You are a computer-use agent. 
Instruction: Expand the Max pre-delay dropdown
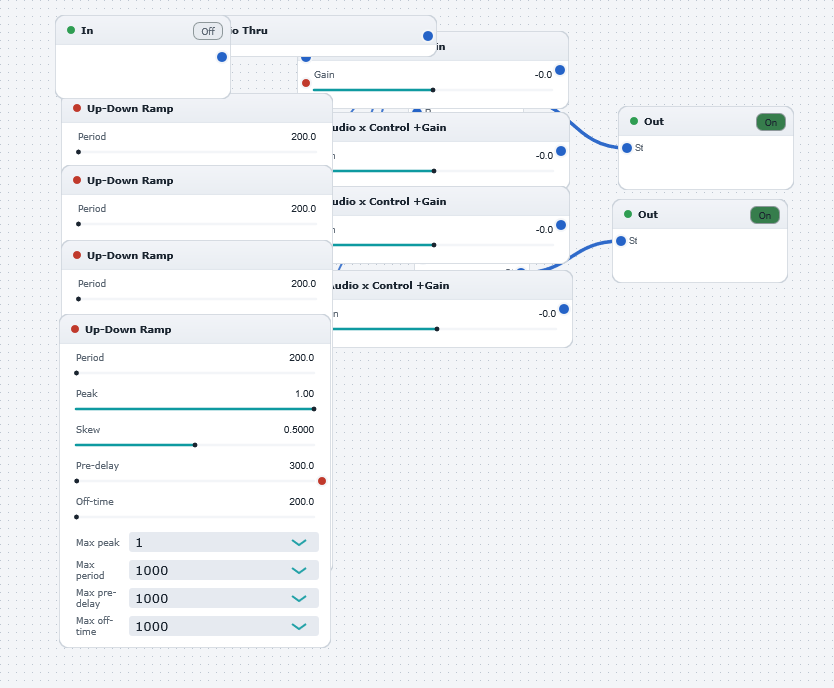[224, 598]
